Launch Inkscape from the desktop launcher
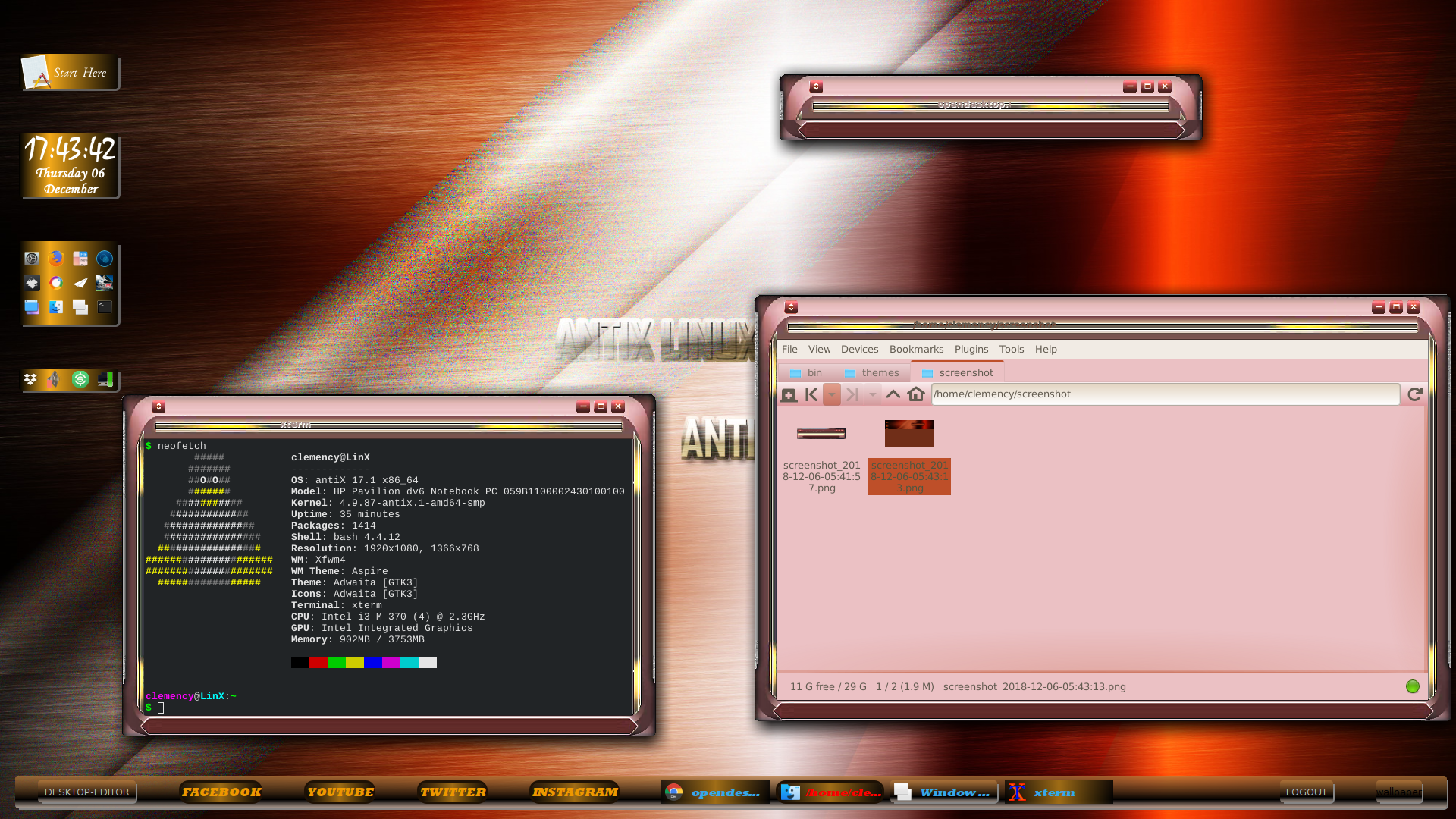 pos(32,283)
